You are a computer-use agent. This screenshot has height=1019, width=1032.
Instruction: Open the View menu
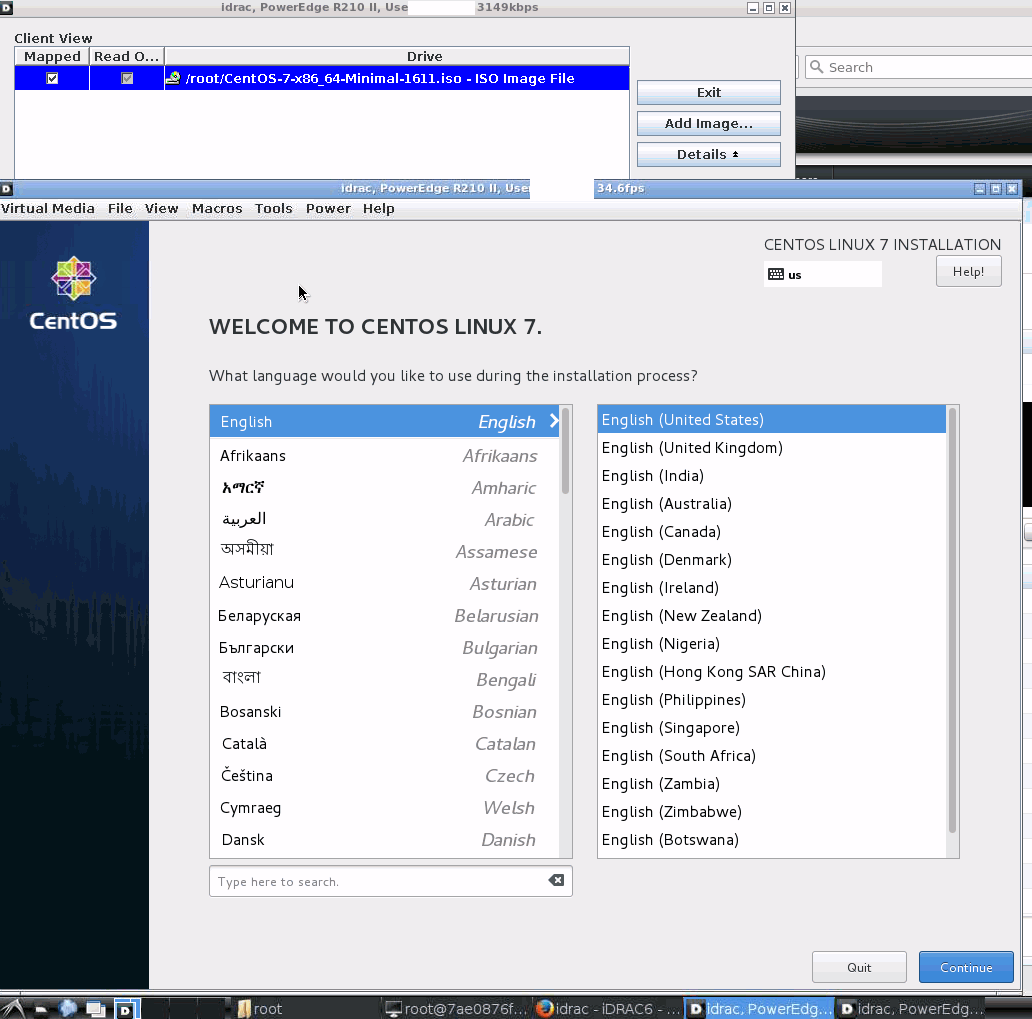click(x=161, y=209)
